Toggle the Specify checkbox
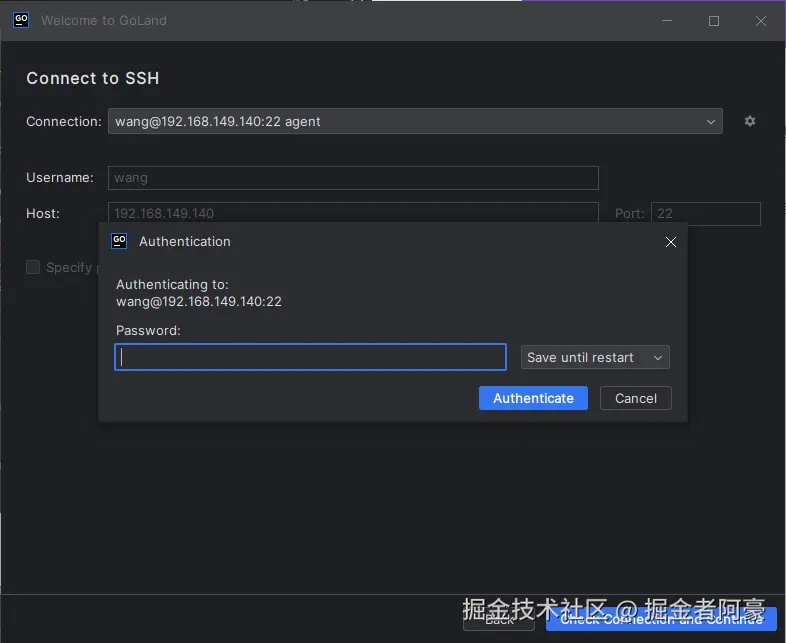Image resolution: width=786 pixels, height=643 pixels. point(33,267)
